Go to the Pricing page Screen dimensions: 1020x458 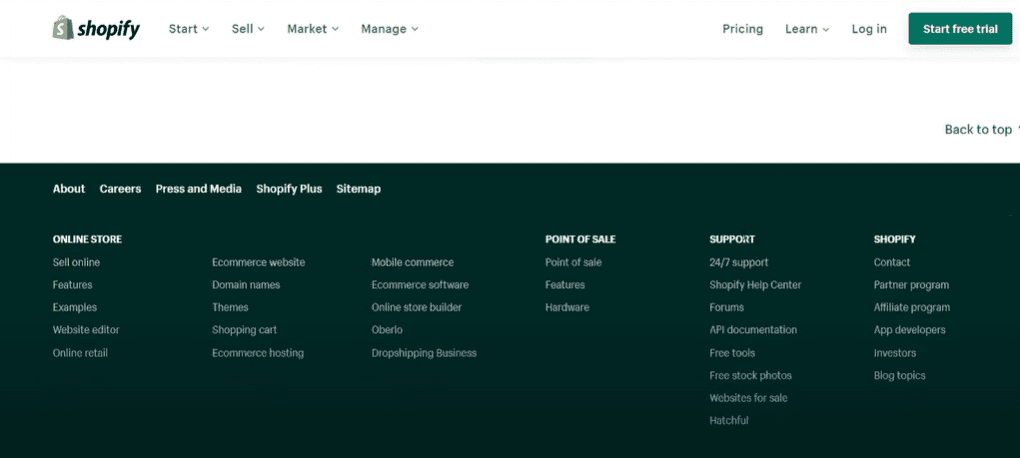742,29
